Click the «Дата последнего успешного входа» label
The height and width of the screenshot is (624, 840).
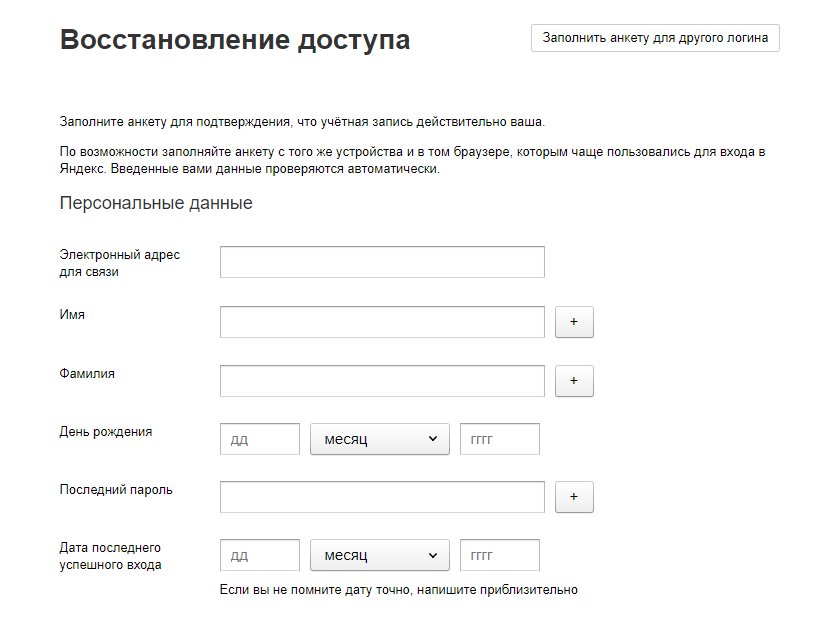click(110, 556)
